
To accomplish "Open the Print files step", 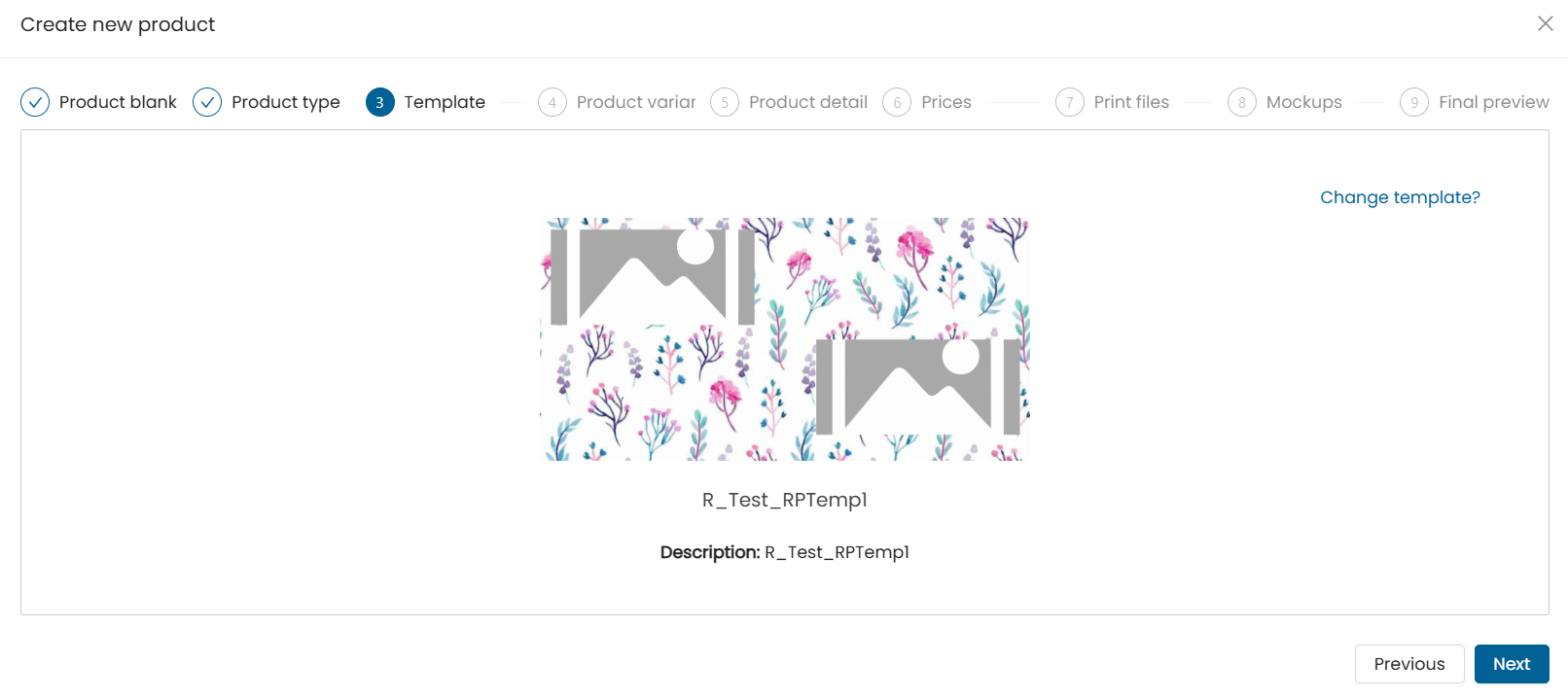I will 1131,102.
